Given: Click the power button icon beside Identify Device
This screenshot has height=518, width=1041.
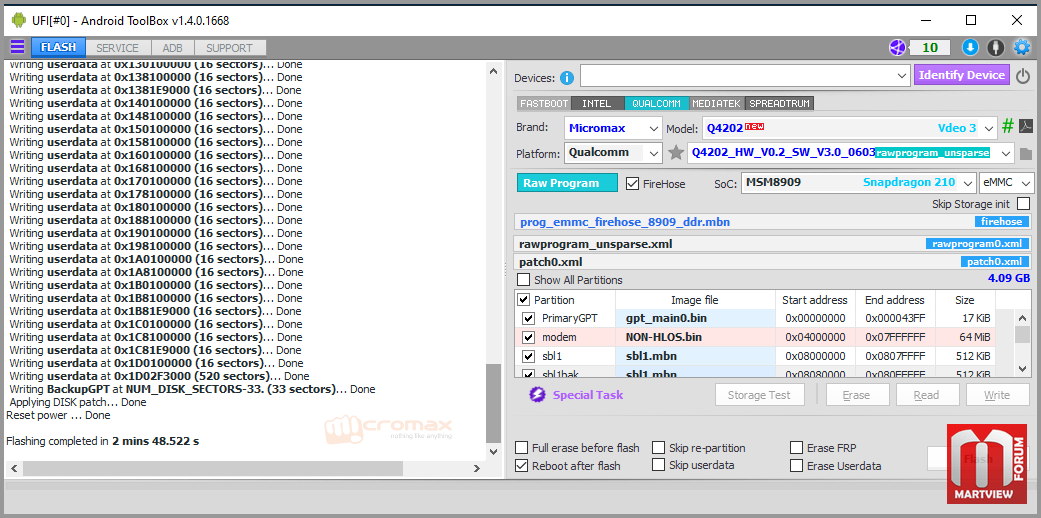Looking at the screenshot, I should 1023,76.
